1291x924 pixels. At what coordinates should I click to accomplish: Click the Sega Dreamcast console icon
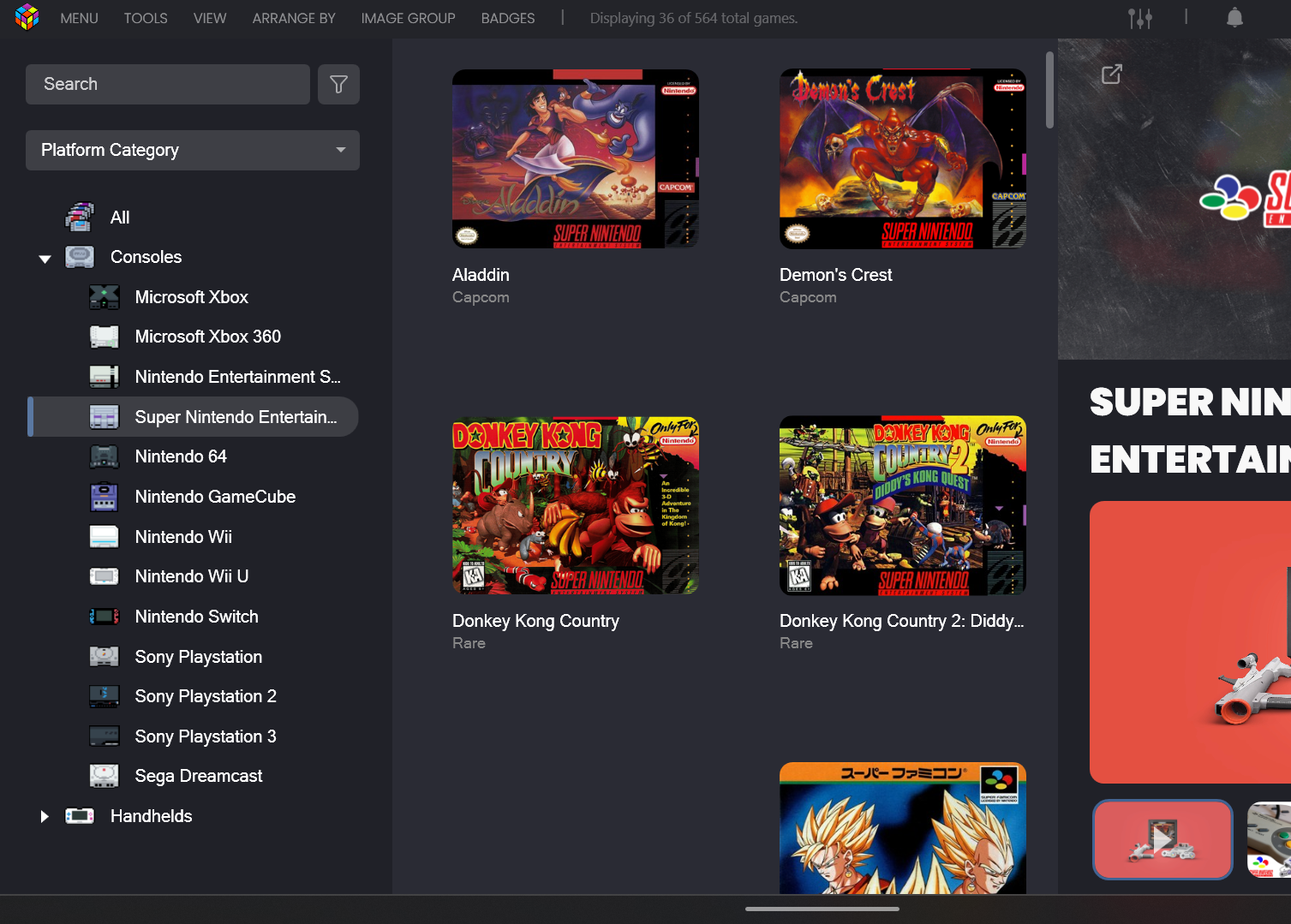[105, 776]
